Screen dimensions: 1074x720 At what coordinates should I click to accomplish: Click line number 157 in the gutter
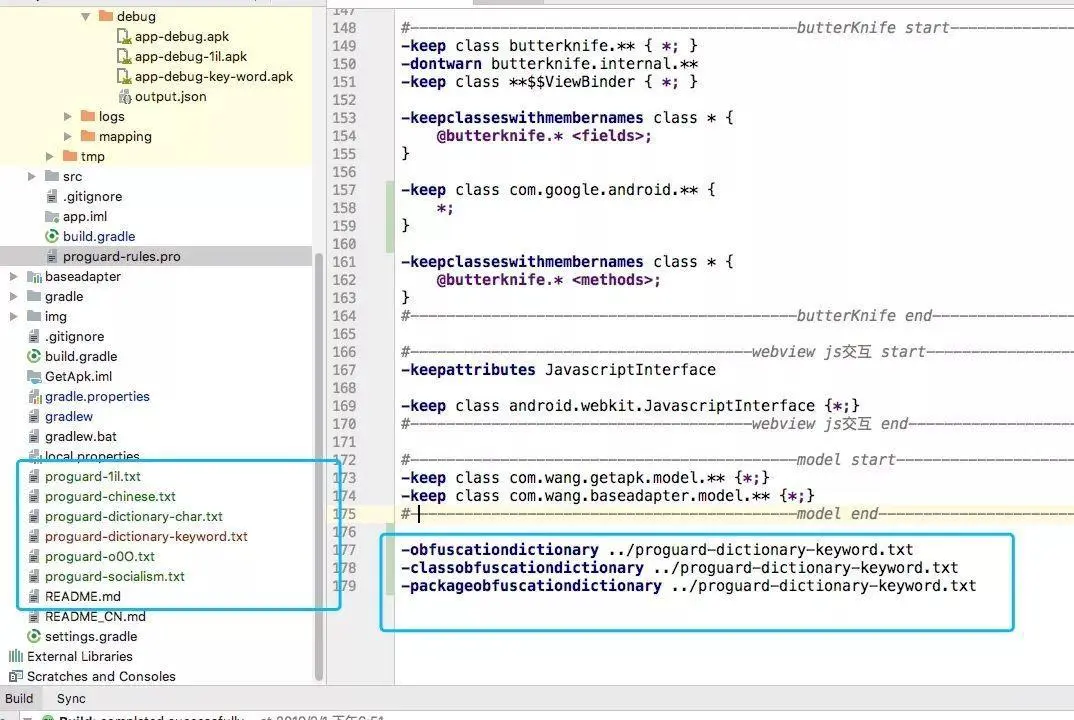[x=344, y=190]
